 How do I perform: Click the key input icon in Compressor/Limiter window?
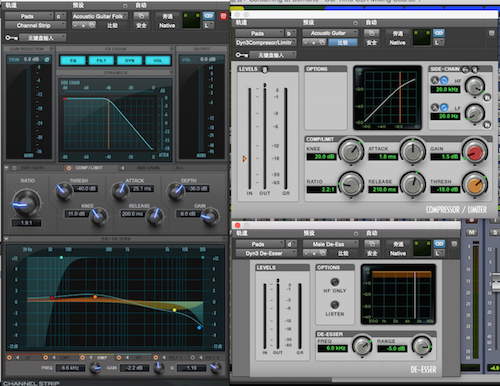242,55
